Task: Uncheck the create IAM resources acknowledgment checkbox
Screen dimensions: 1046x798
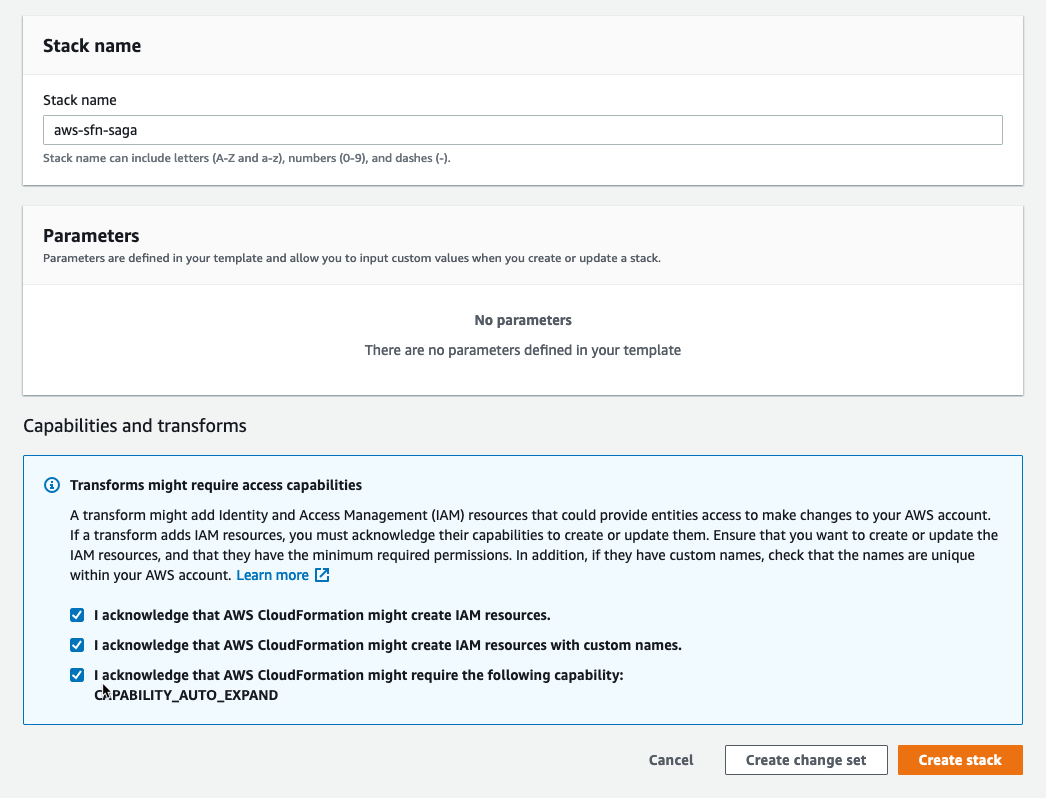Action: (x=77, y=615)
